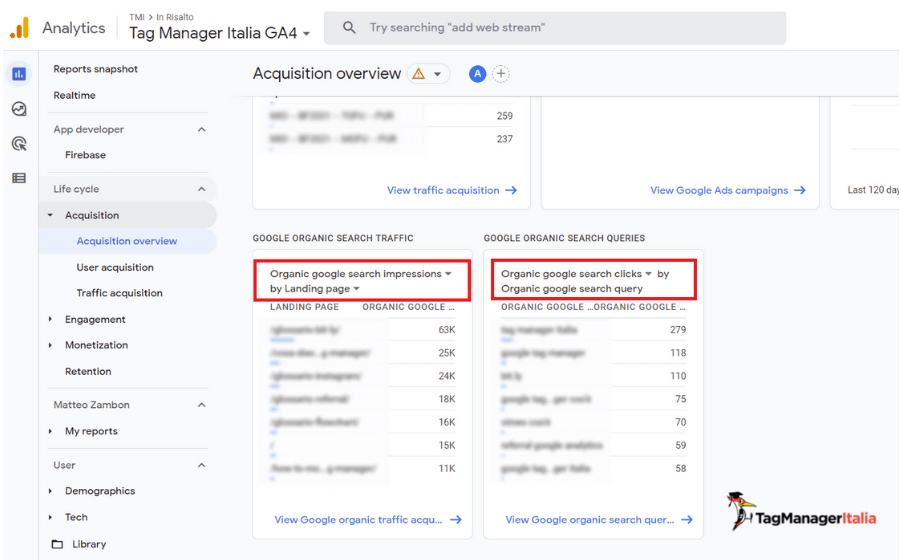The width and height of the screenshot is (902, 560).
Task: Select Acquisition overview in sidebar
Action: (127, 241)
